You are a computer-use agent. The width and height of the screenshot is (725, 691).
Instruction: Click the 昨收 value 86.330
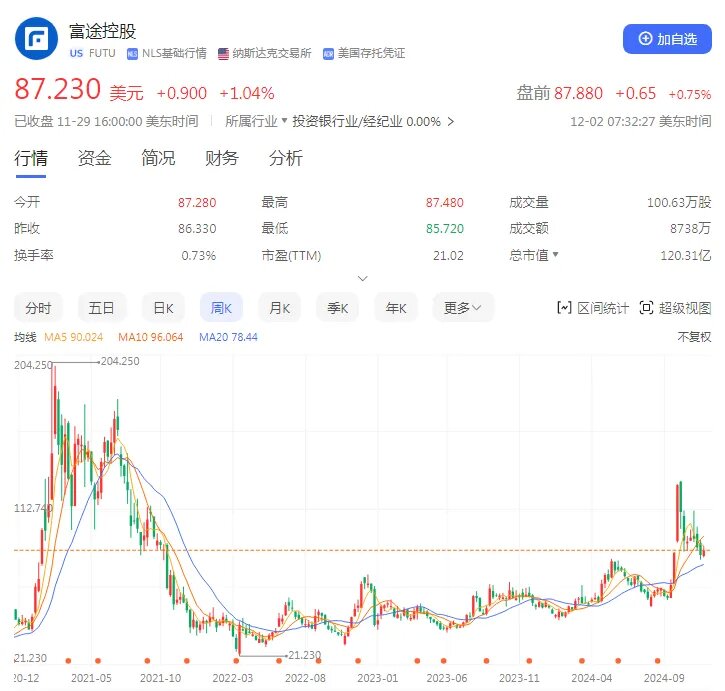[197, 228]
